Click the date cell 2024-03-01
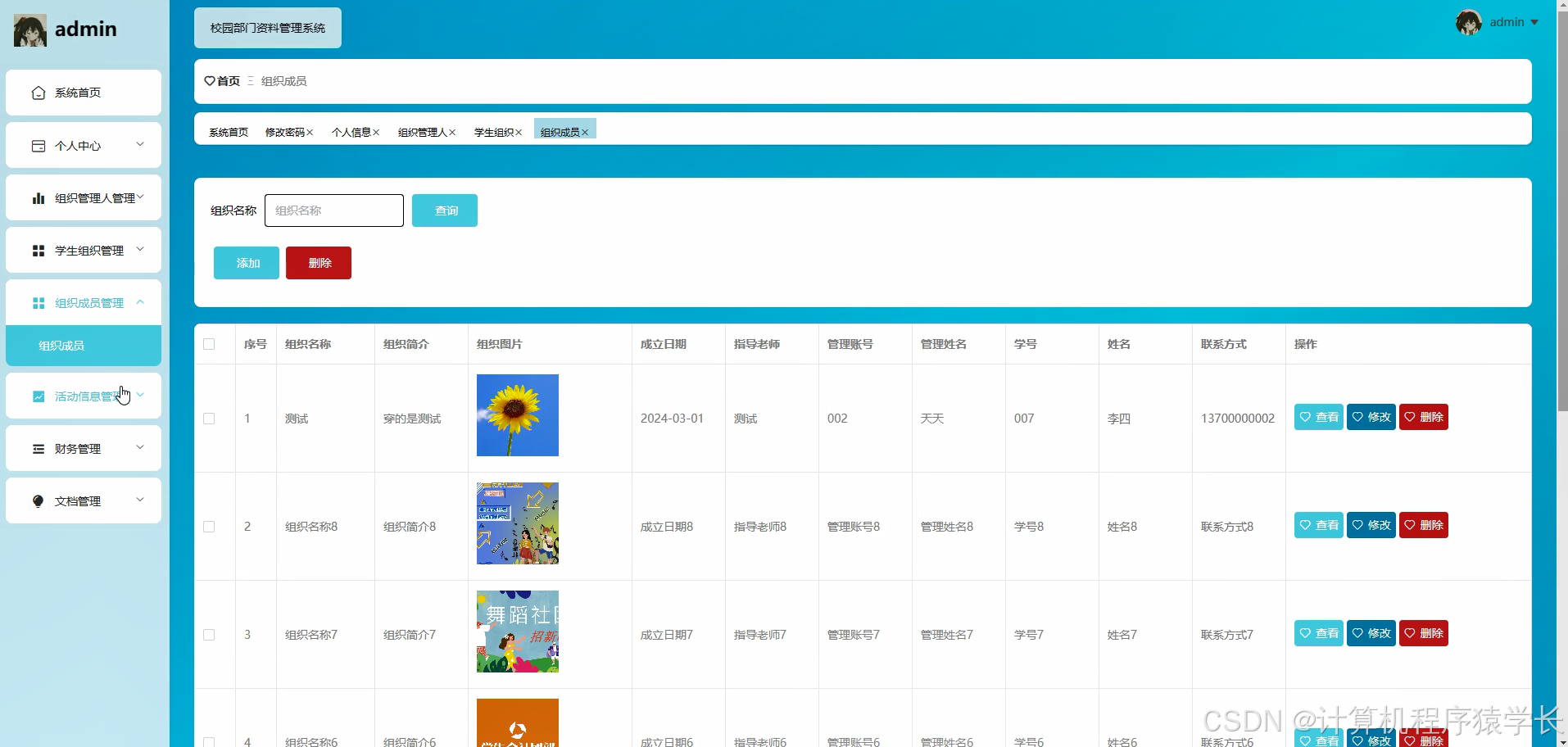This screenshot has height=747, width=1568. 672,419
